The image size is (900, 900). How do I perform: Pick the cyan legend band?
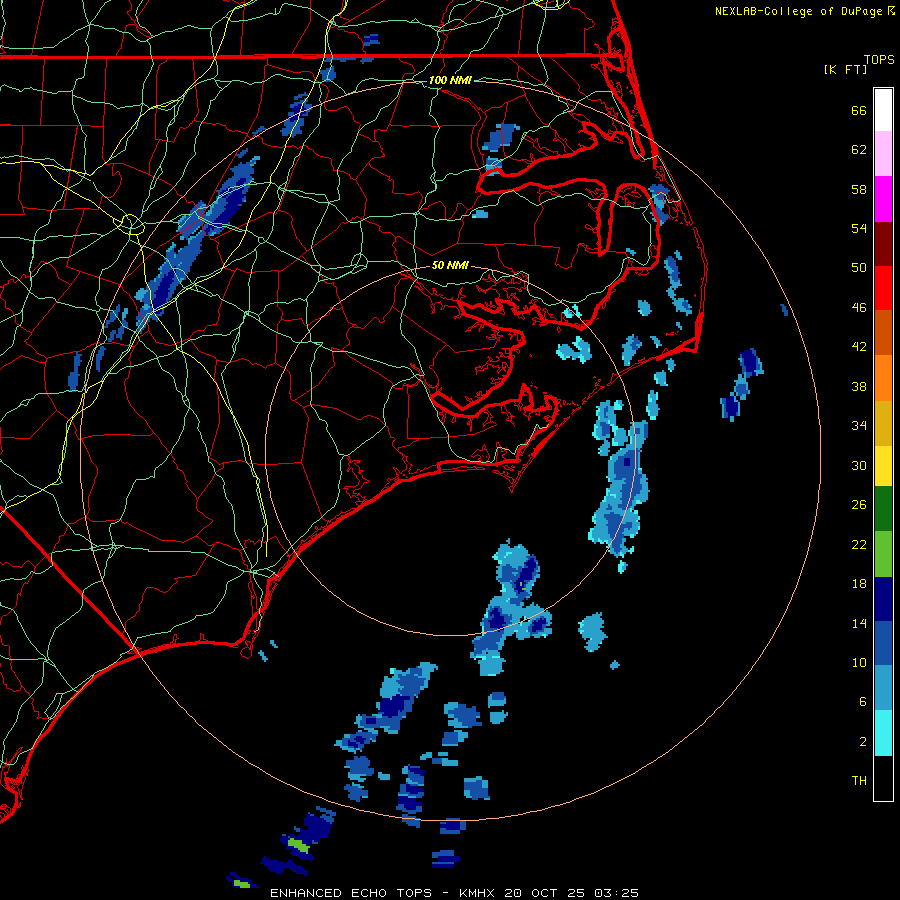tap(883, 733)
